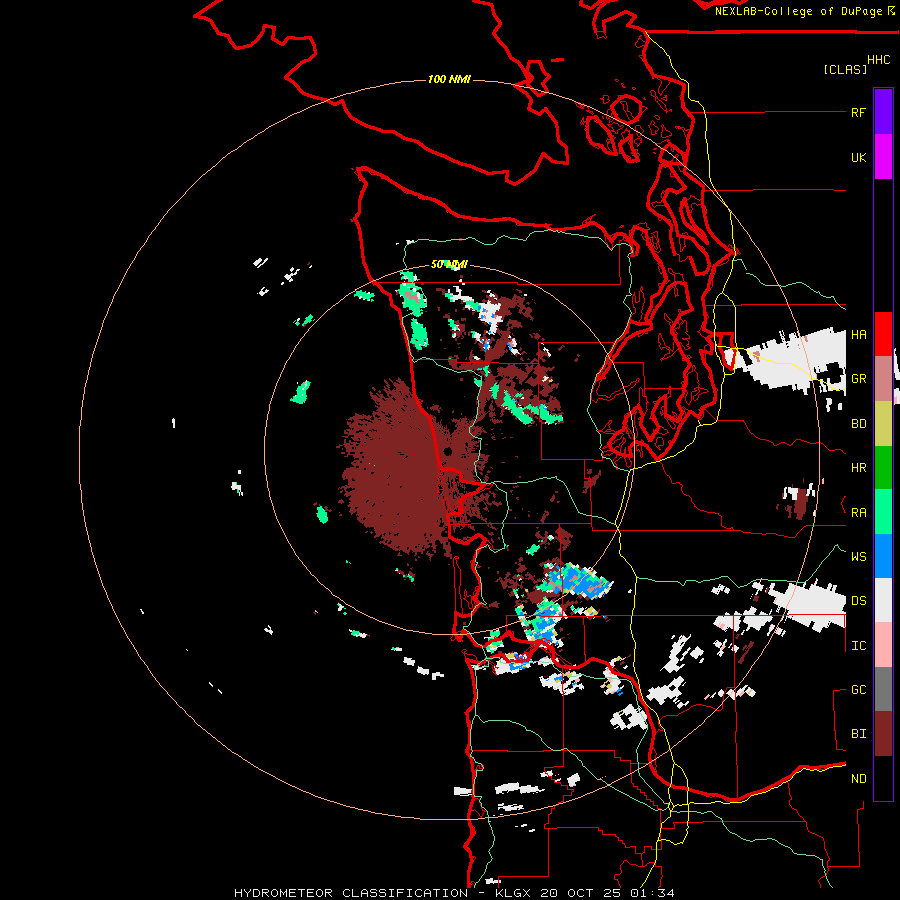Screen dimensions: 900x900
Task: Click the DS white legend color swatch
Action: click(883, 600)
